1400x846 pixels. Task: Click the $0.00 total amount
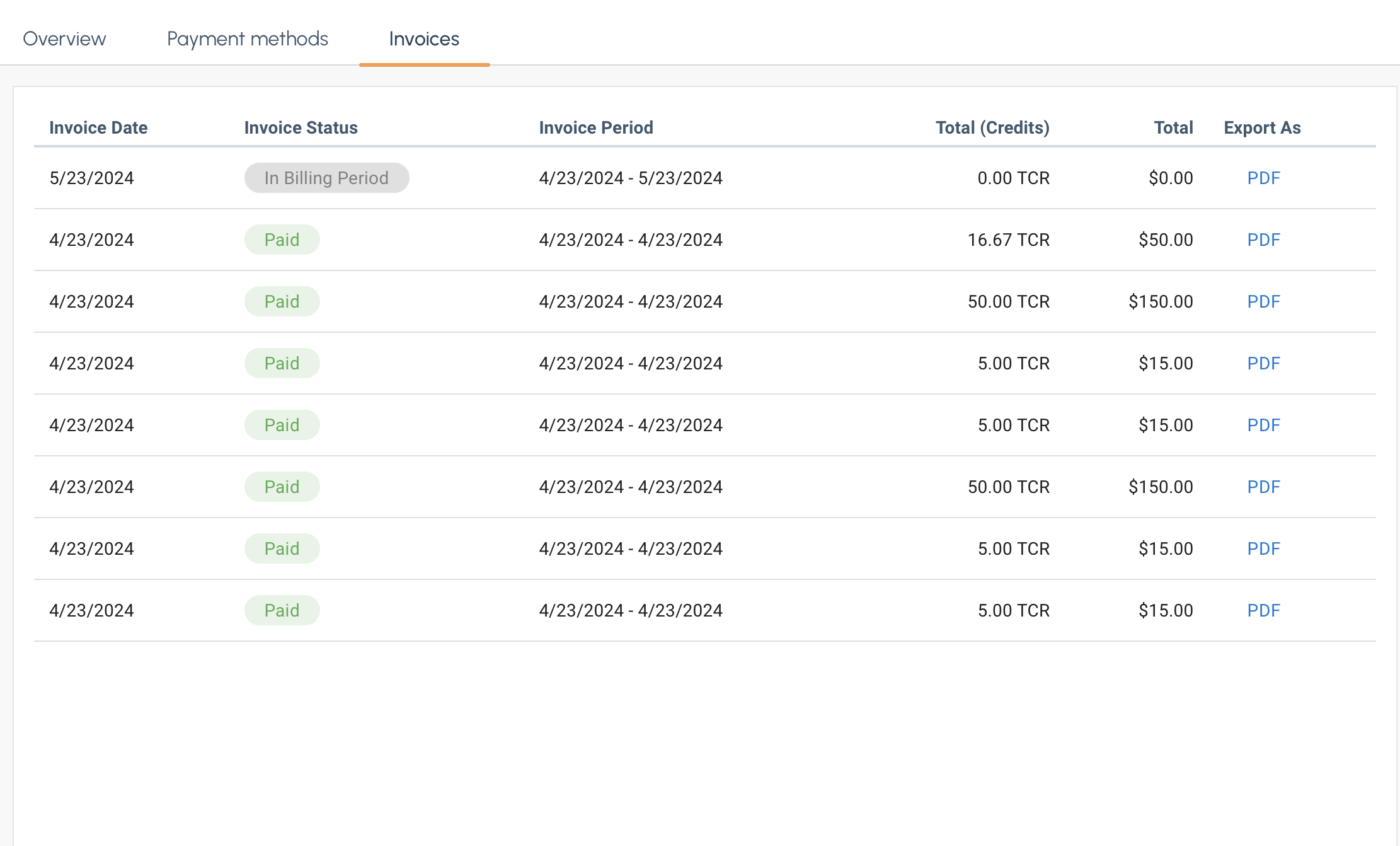click(1171, 178)
